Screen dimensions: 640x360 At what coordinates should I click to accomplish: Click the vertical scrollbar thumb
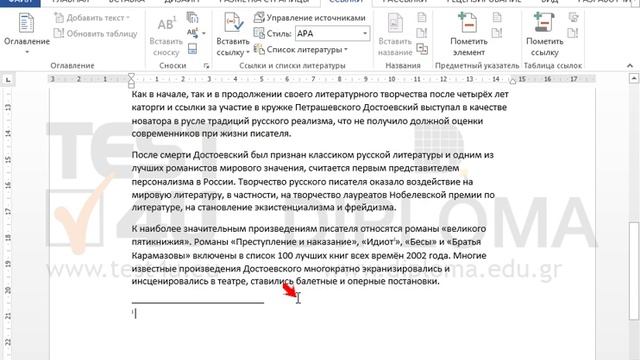[633, 271]
